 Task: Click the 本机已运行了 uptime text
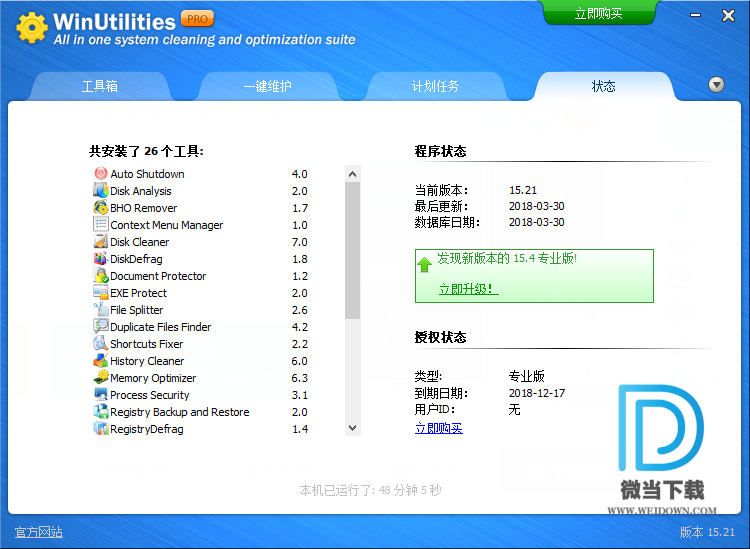[370, 490]
